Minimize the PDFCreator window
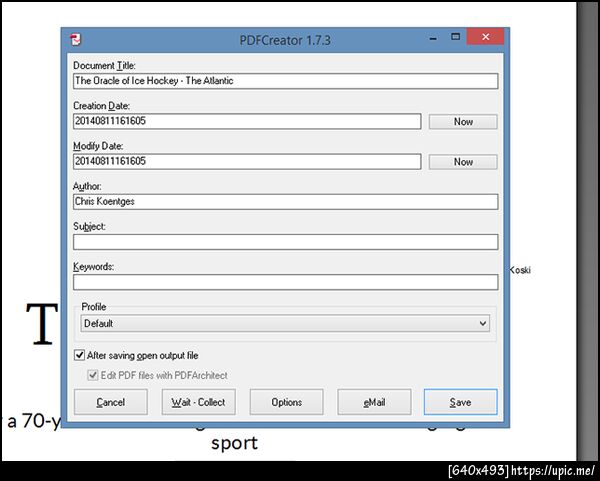This screenshot has height=481, width=600. click(433, 38)
